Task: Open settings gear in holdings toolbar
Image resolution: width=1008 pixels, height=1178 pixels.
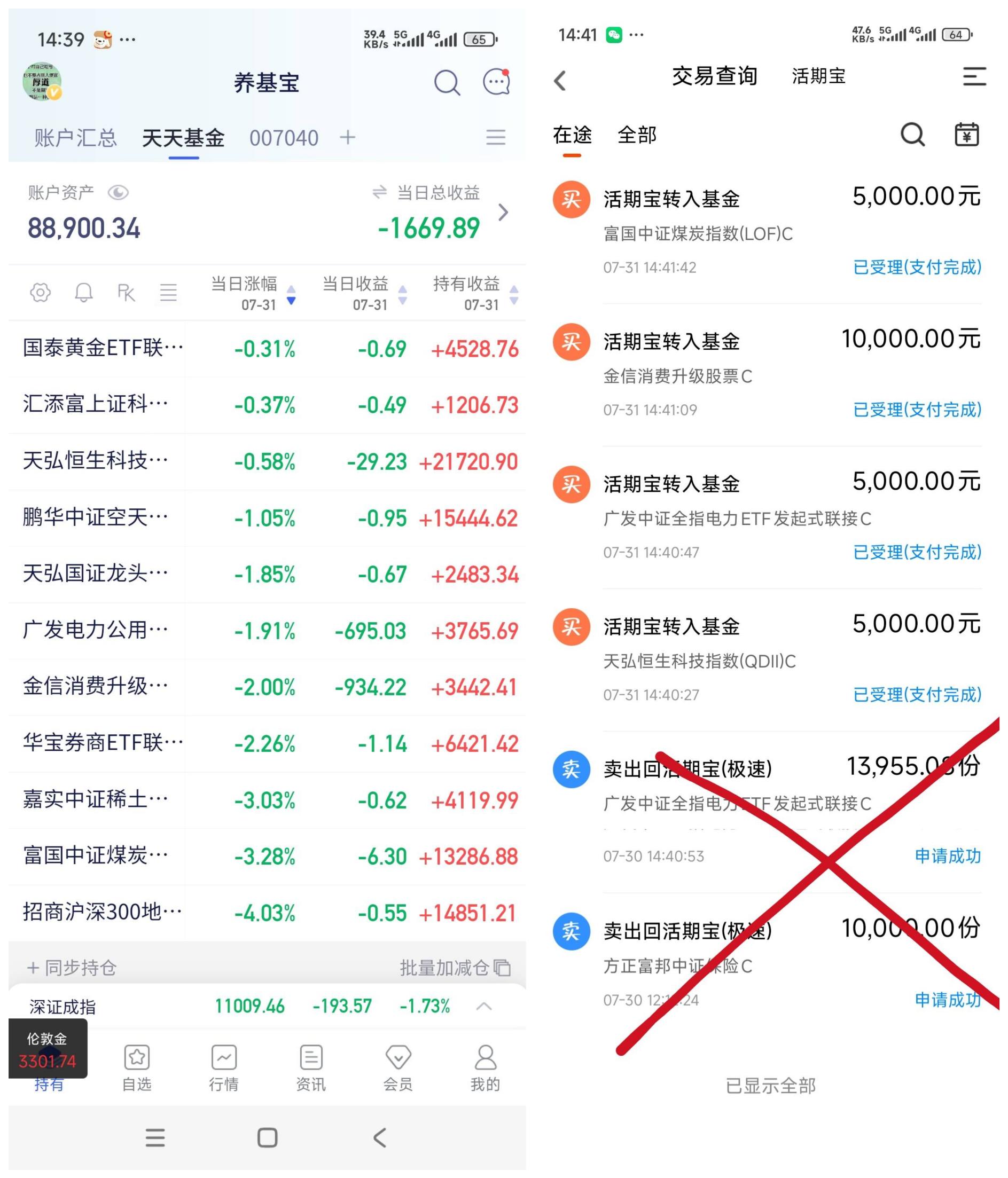Action: pos(40,293)
